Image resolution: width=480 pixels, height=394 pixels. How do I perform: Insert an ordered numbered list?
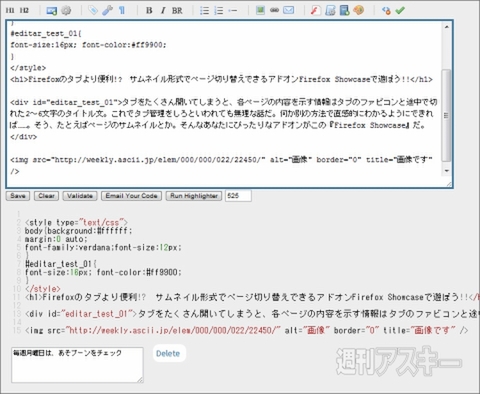click(x=219, y=11)
